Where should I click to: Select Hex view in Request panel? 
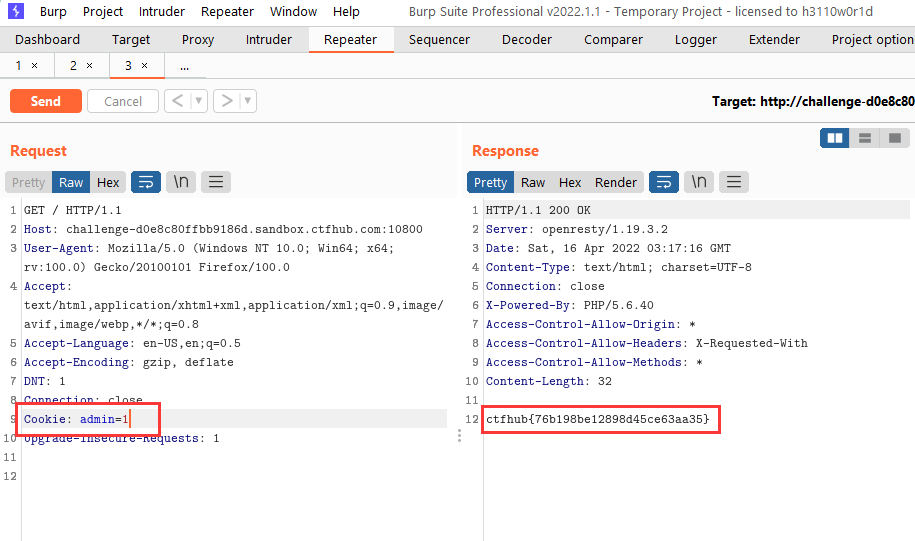108,182
